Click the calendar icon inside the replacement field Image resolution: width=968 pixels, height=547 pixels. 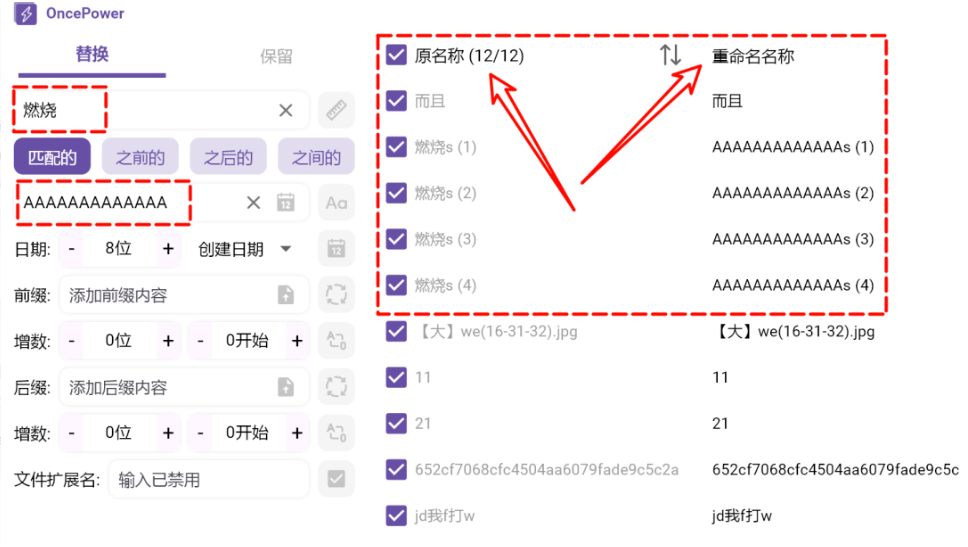pyautogui.click(x=285, y=203)
